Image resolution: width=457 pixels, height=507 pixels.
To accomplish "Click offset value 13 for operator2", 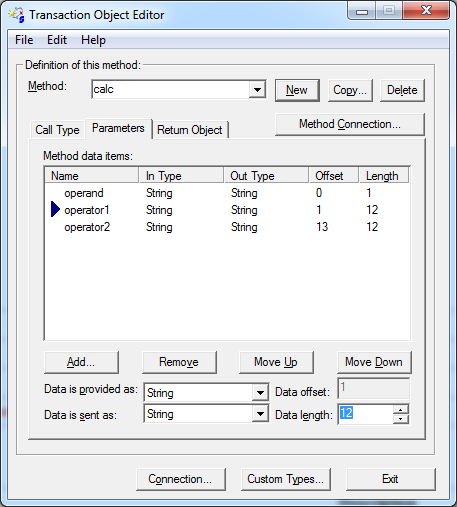I will (x=322, y=227).
